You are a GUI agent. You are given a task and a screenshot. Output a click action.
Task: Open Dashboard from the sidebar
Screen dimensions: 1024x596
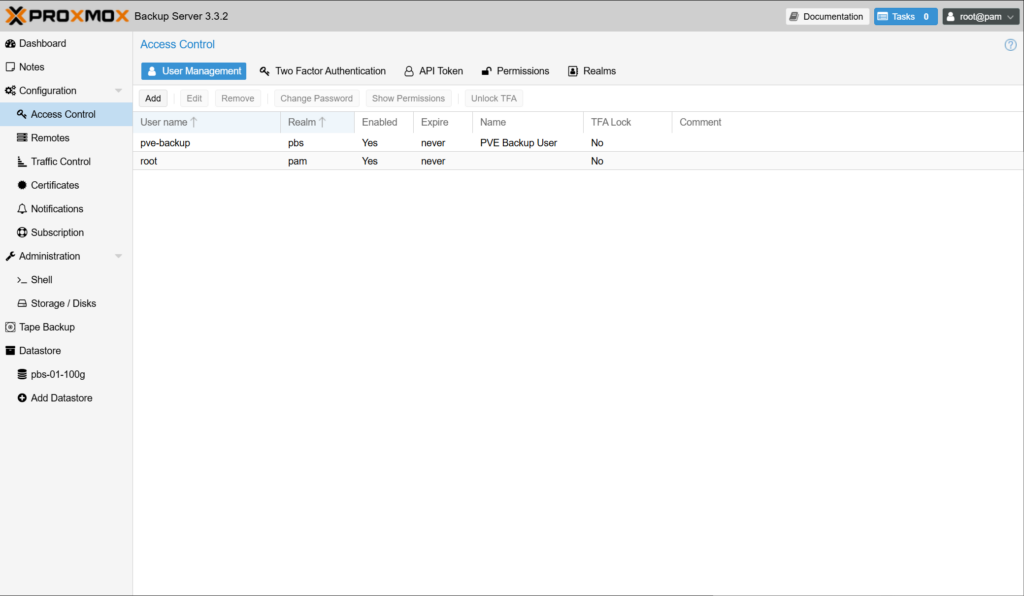pyautogui.click(x=42, y=43)
